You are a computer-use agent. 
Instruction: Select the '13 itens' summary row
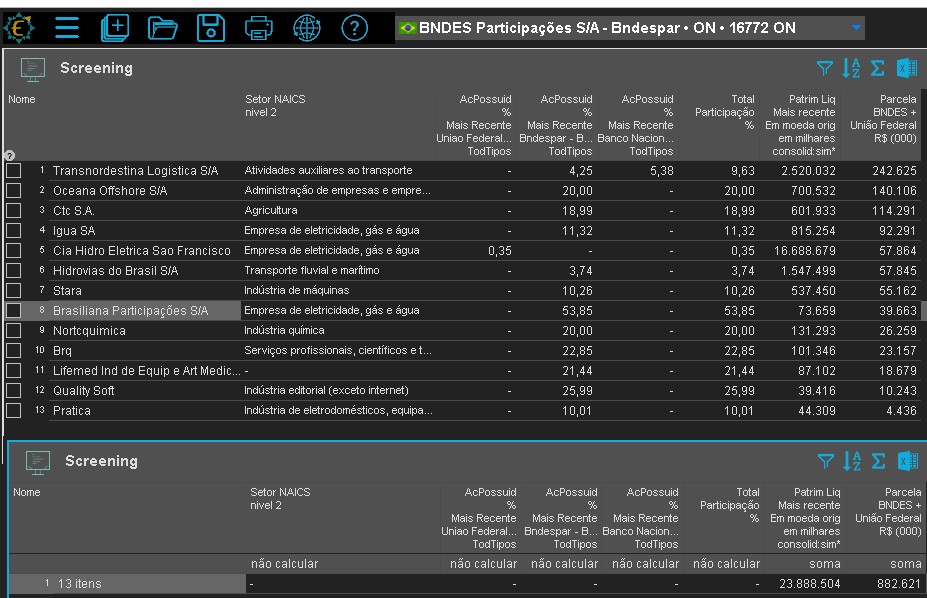(127, 584)
